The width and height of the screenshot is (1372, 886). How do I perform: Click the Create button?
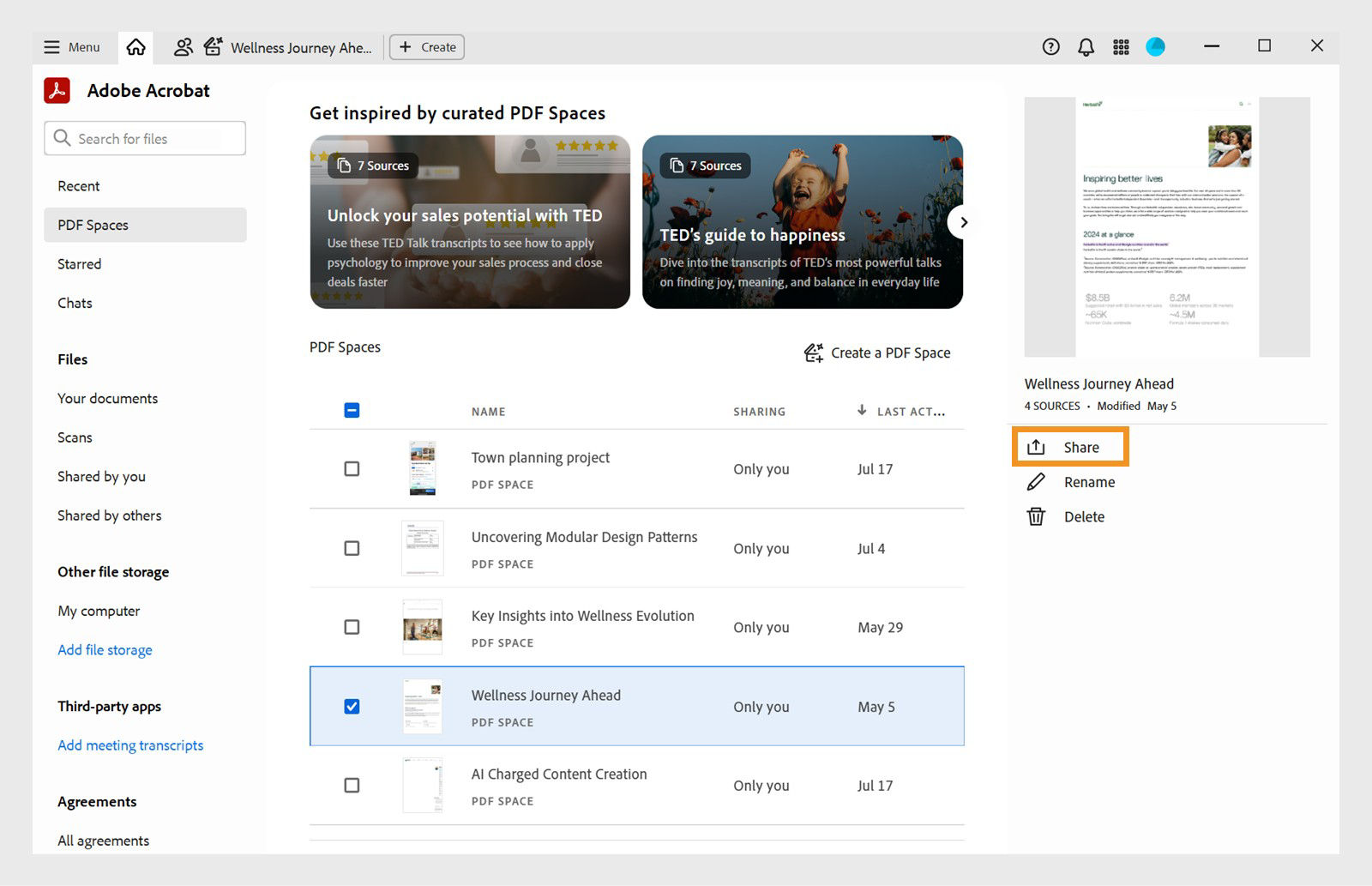[x=427, y=47]
